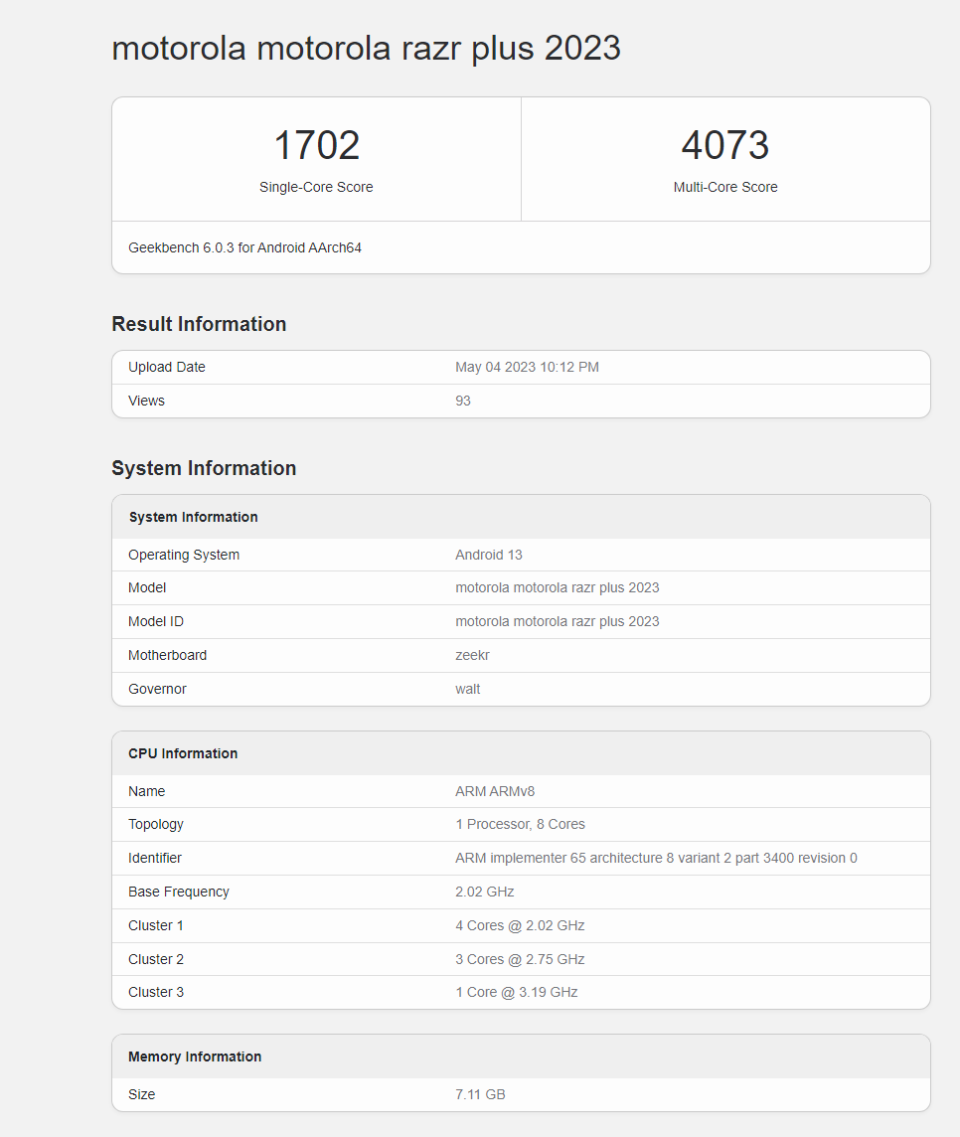Click the Model ID row label
Image resolution: width=960 pixels, height=1137 pixels.
(156, 622)
